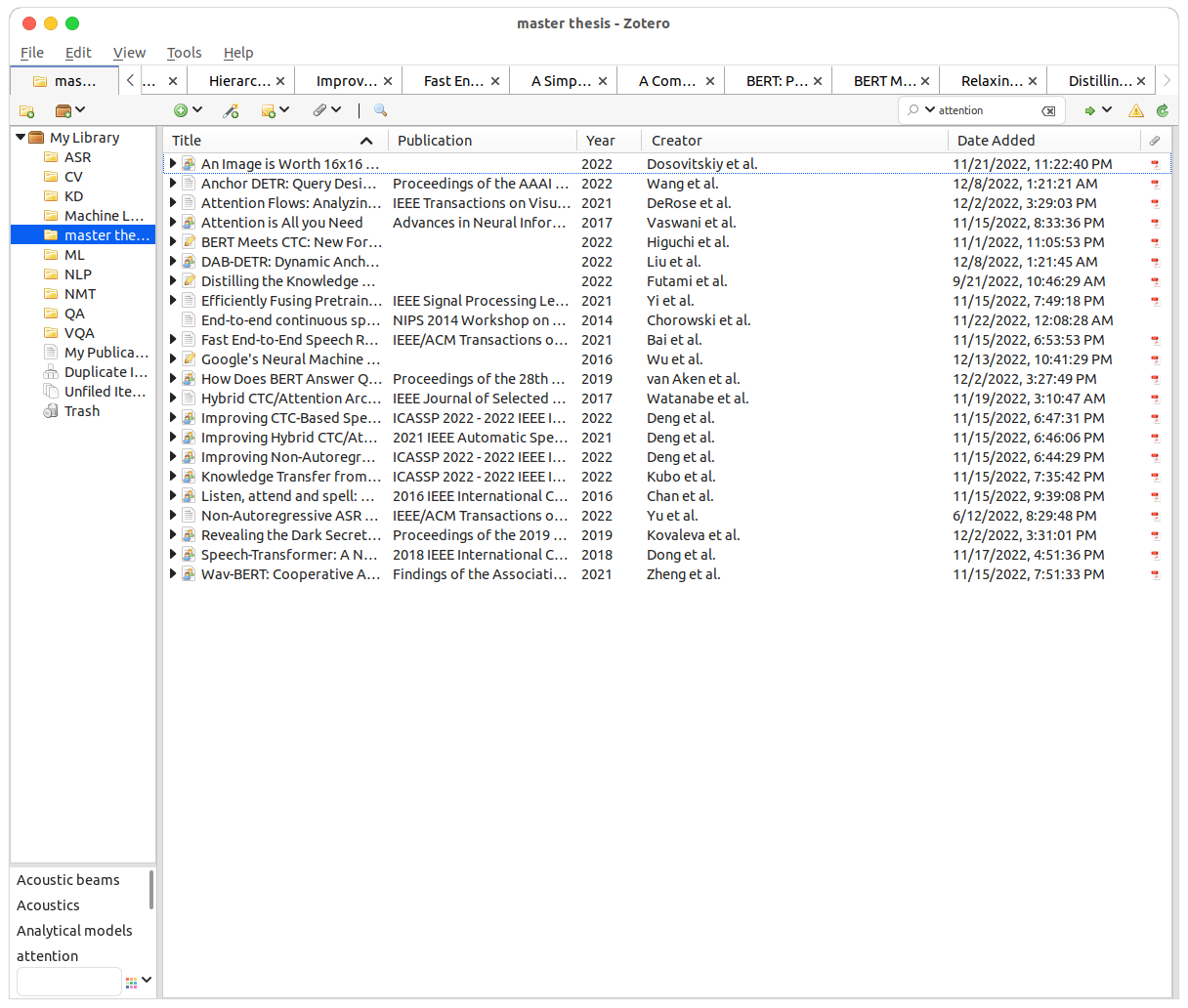The image size is (1188, 1008).
Task: Sort items by Date Added column
Action: (996, 141)
